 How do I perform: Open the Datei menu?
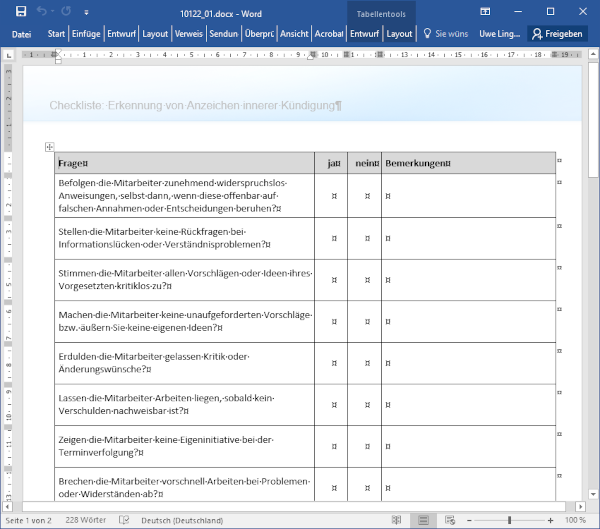[22, 33]
